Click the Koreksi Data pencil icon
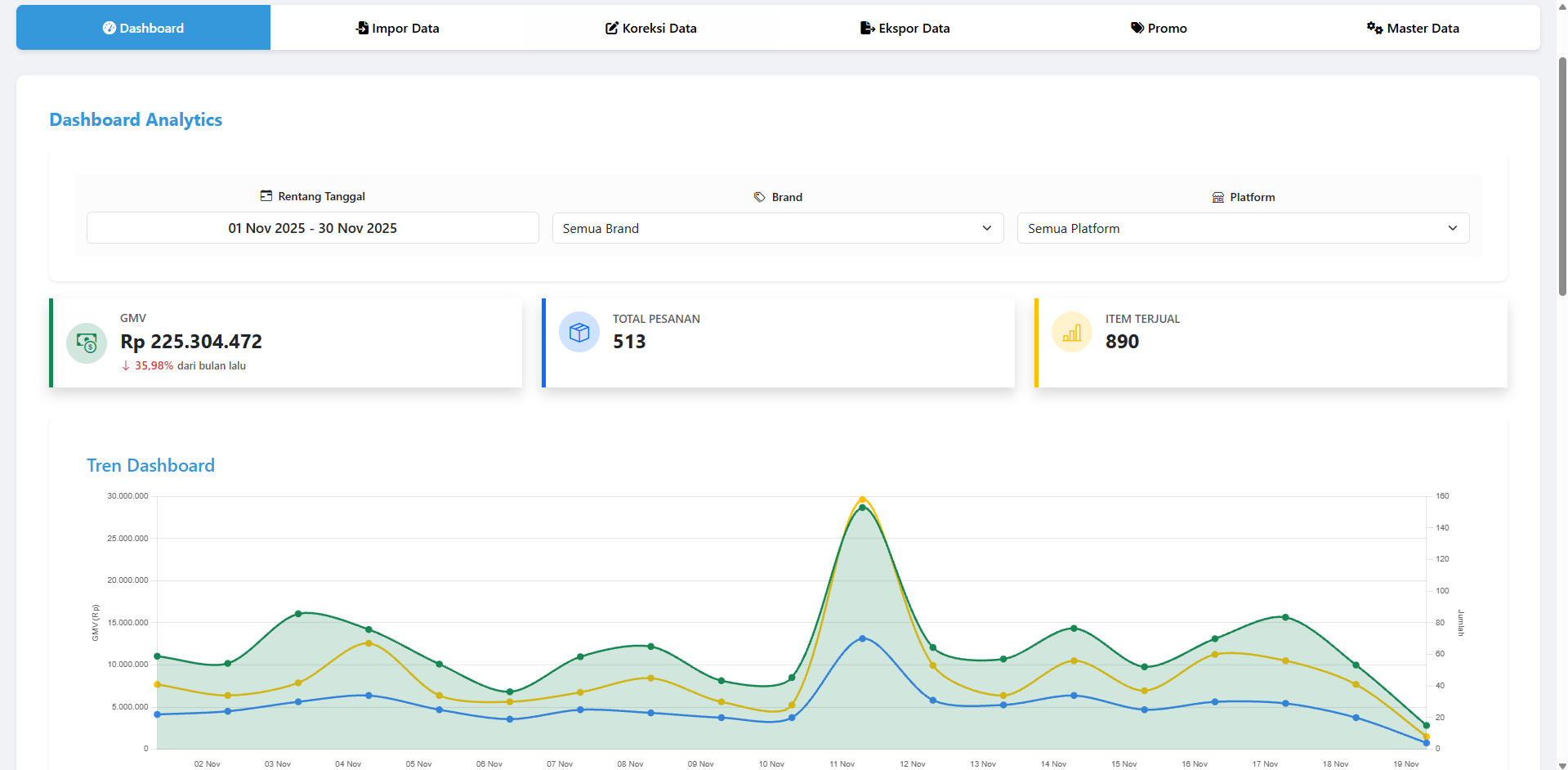 612,27
